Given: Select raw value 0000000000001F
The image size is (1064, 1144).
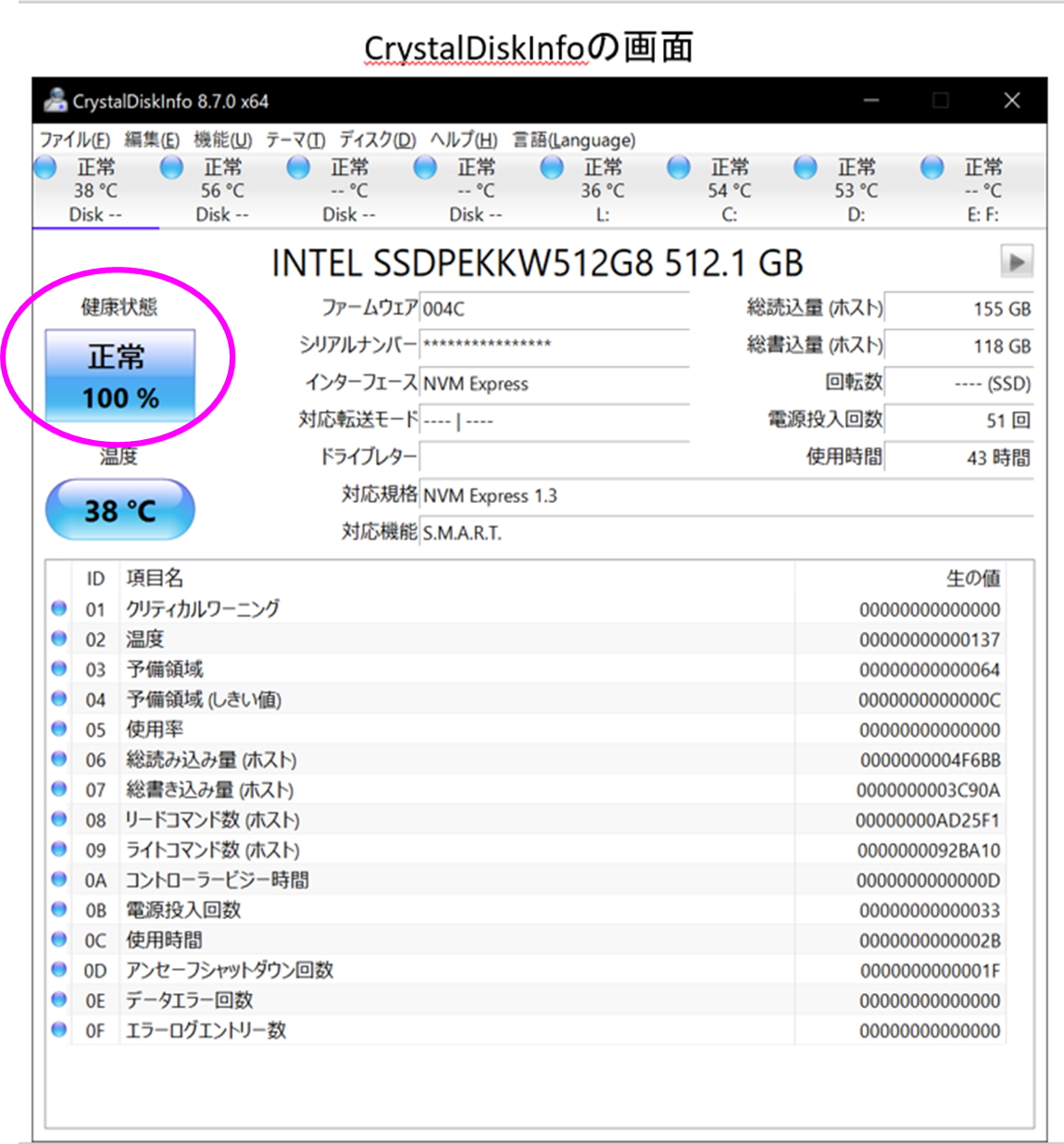Looking at the screenshot, I should coord(930,971).
